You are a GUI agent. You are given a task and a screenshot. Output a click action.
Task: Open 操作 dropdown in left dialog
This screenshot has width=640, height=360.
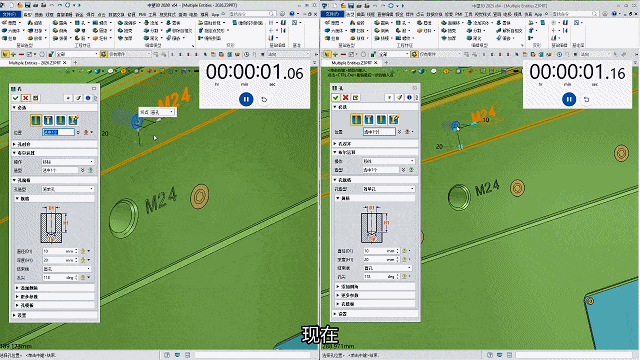click(x=68, y=162)
